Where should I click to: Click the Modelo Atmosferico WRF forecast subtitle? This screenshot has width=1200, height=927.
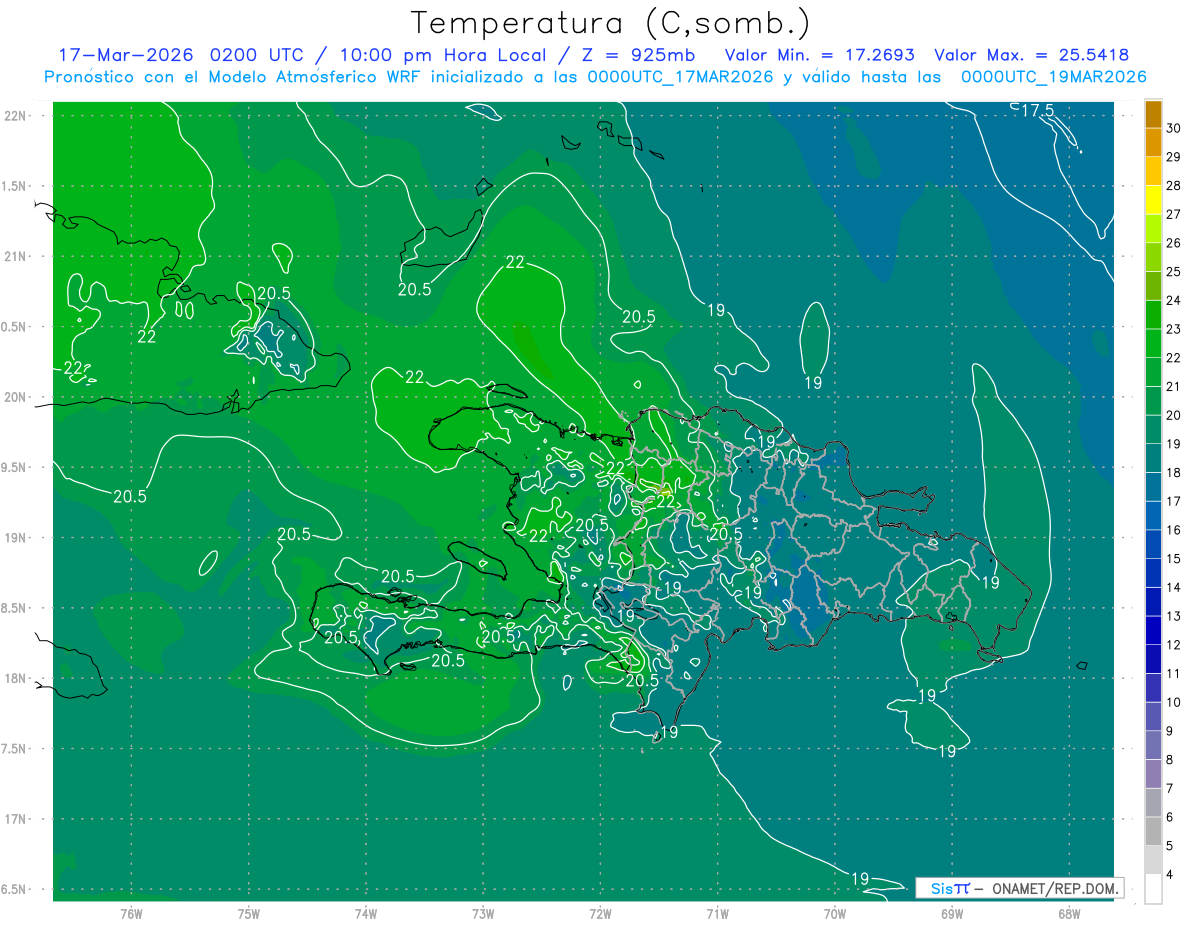[595, 77]
